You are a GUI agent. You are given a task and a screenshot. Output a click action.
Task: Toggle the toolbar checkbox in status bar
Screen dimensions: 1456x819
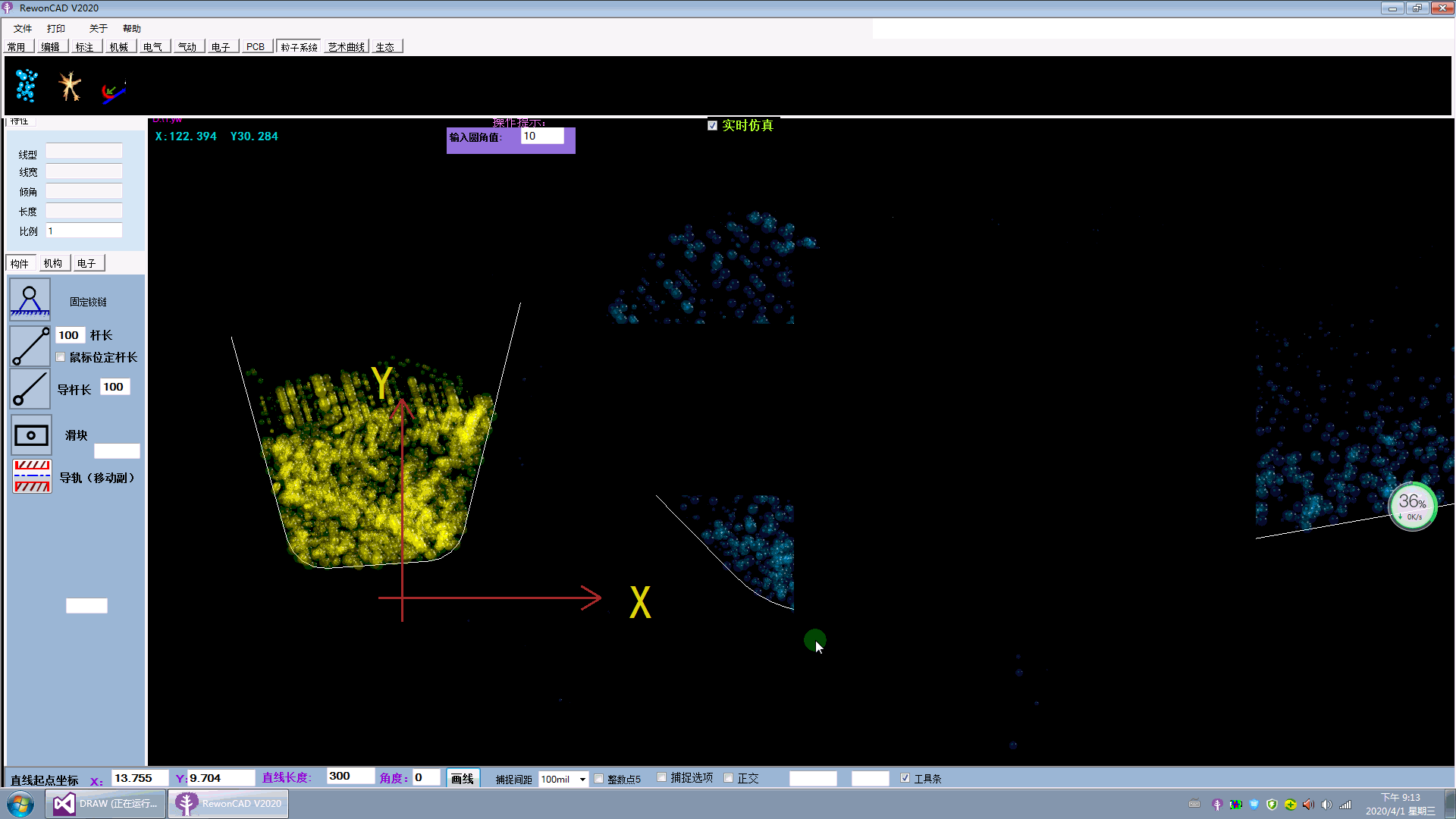(x=905, y=778)
